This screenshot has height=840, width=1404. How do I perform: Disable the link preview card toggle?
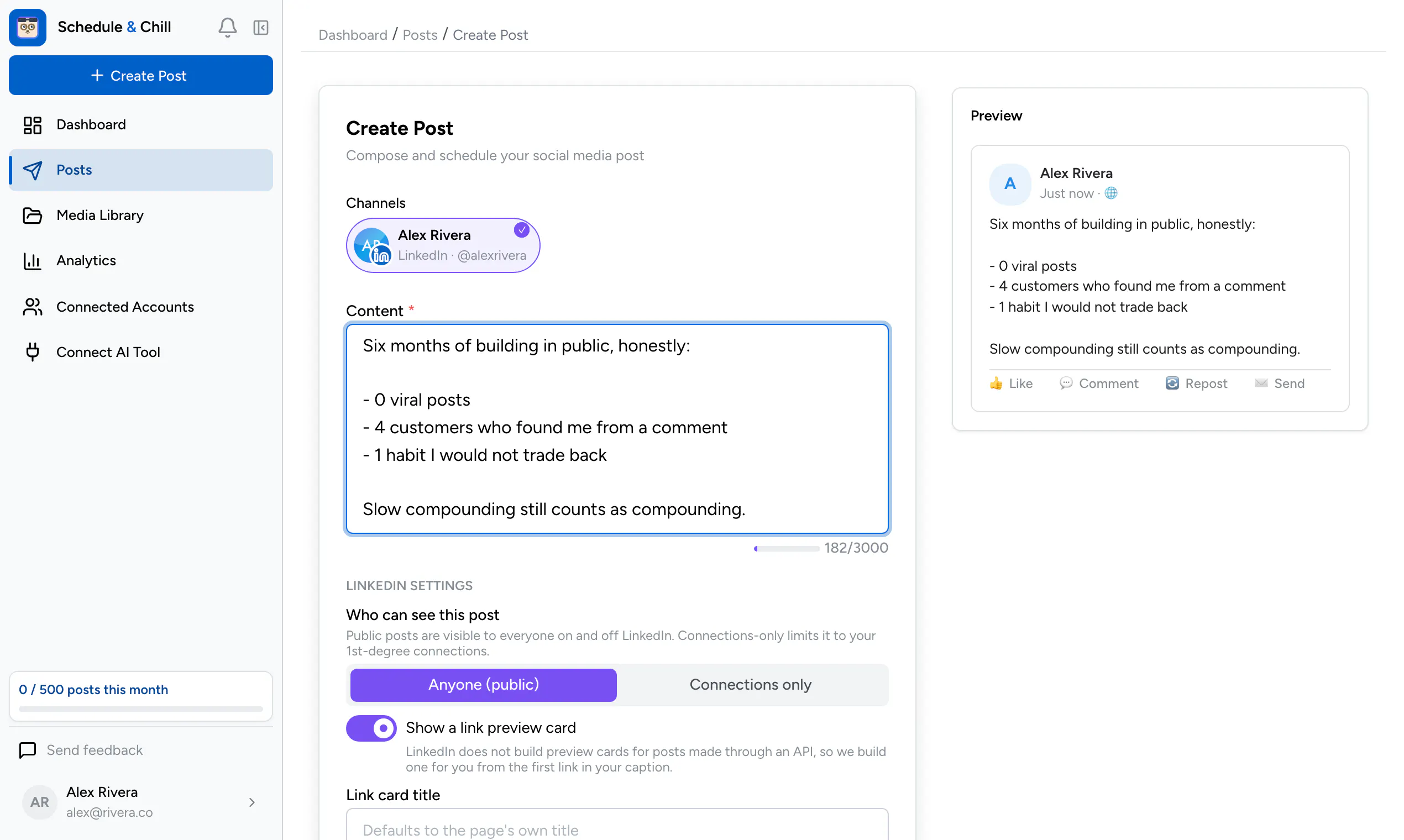[x=371, y=728]
